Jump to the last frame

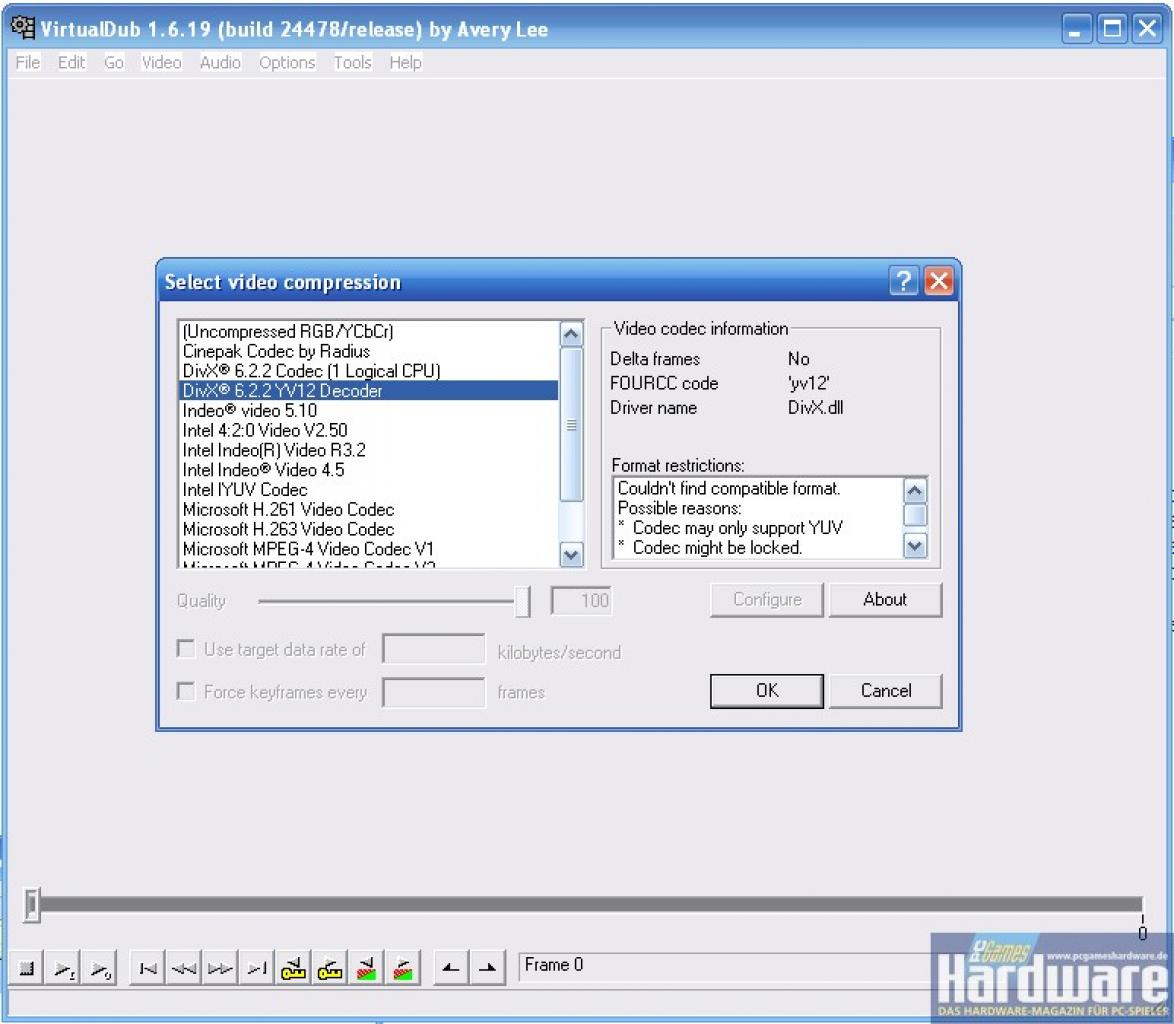(257, 969)
